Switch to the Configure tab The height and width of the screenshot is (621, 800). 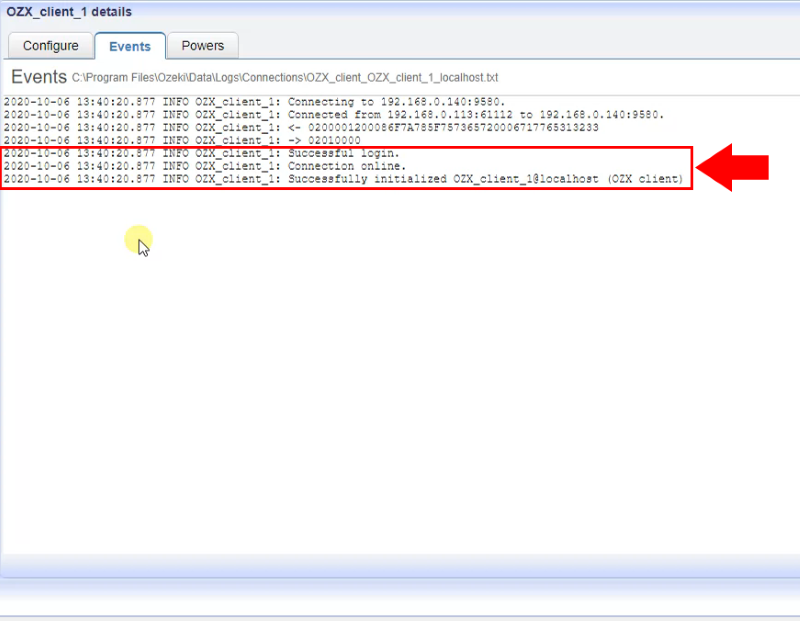[x=51, y=46]
